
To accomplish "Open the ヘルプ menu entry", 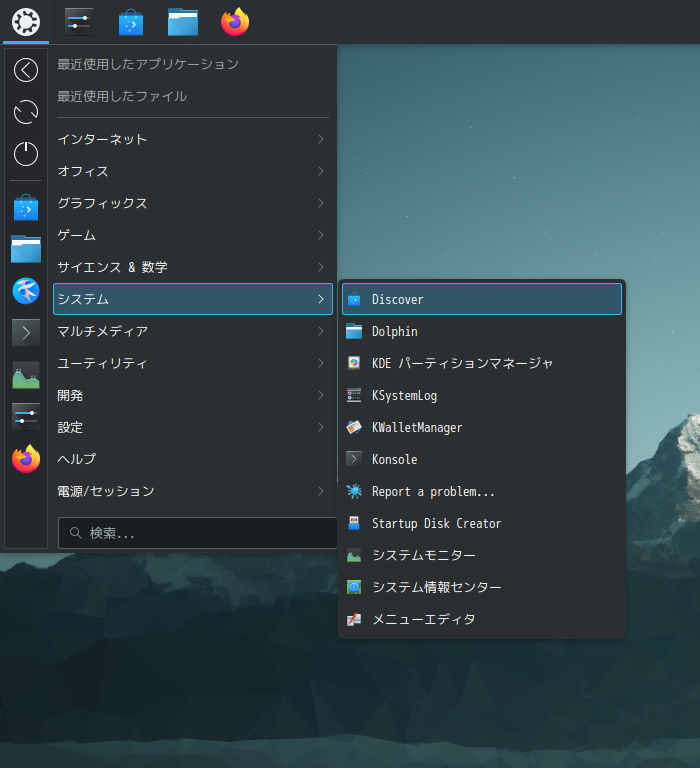I will (x=193, y=459).
